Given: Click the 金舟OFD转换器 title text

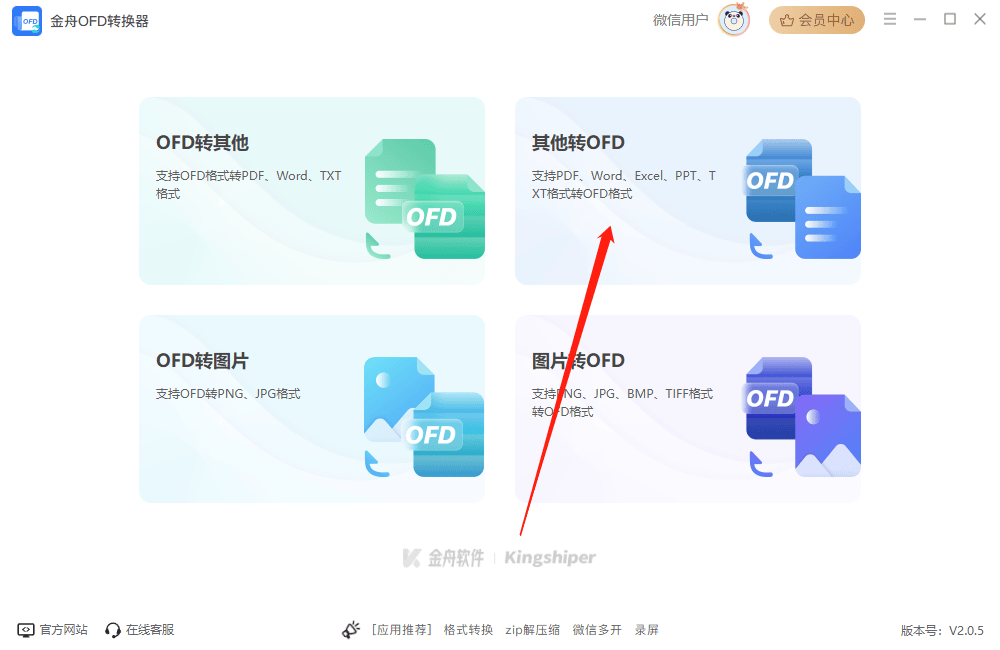Looking at the screenshot, I should (x=99, y=21).
